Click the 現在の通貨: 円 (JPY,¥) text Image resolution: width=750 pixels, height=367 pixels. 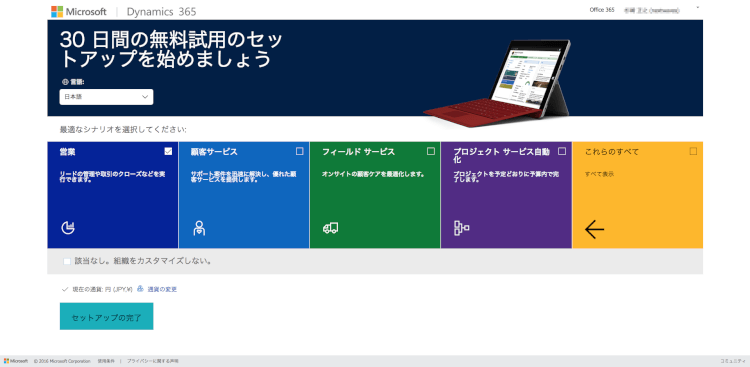pos(102,289)
